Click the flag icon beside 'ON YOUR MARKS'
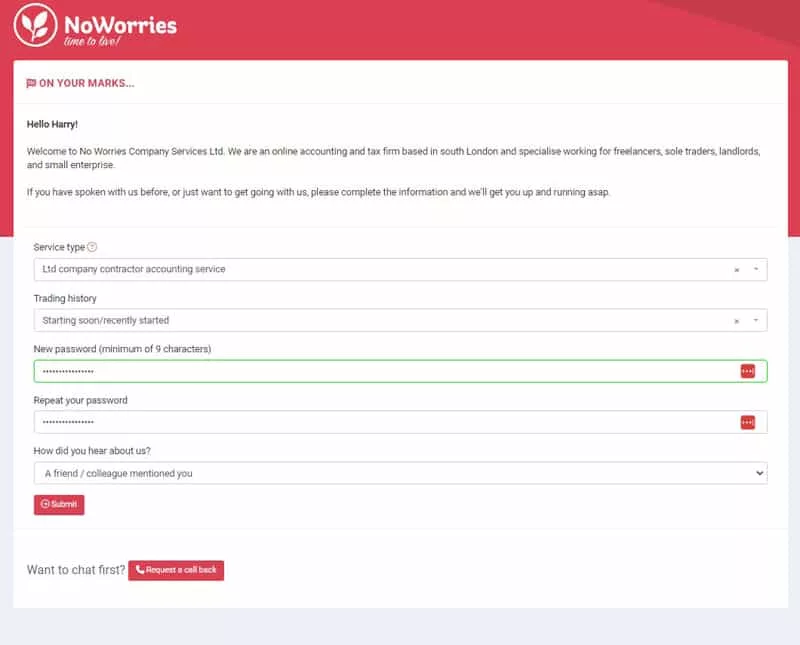Screen dimensions: 800x645 tap(31, 83)
